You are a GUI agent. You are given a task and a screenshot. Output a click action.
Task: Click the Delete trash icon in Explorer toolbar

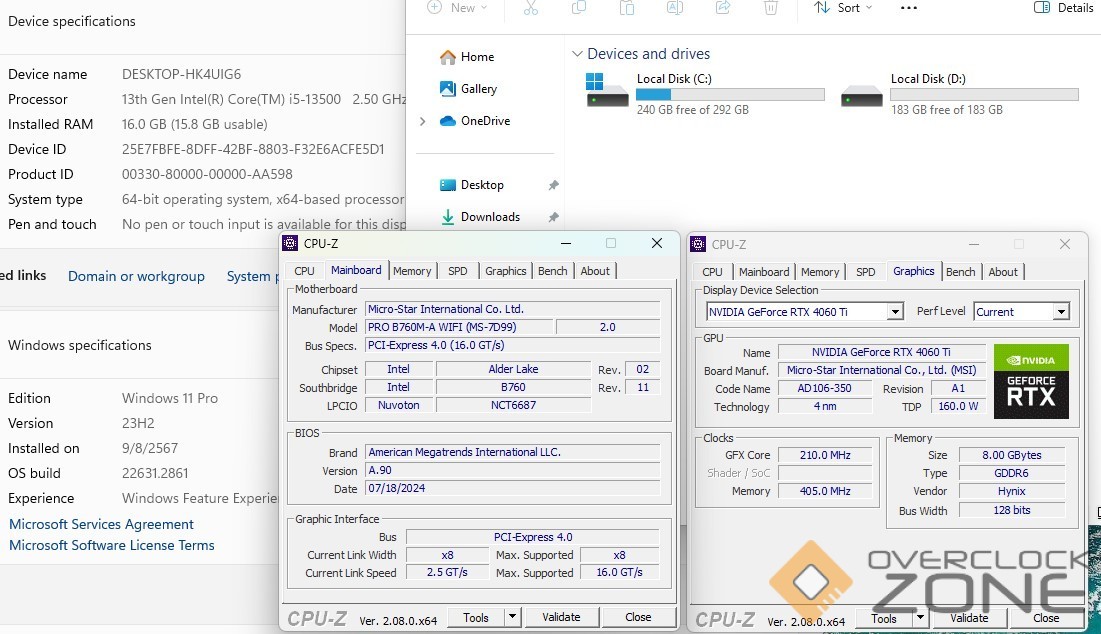click(770, 8)
